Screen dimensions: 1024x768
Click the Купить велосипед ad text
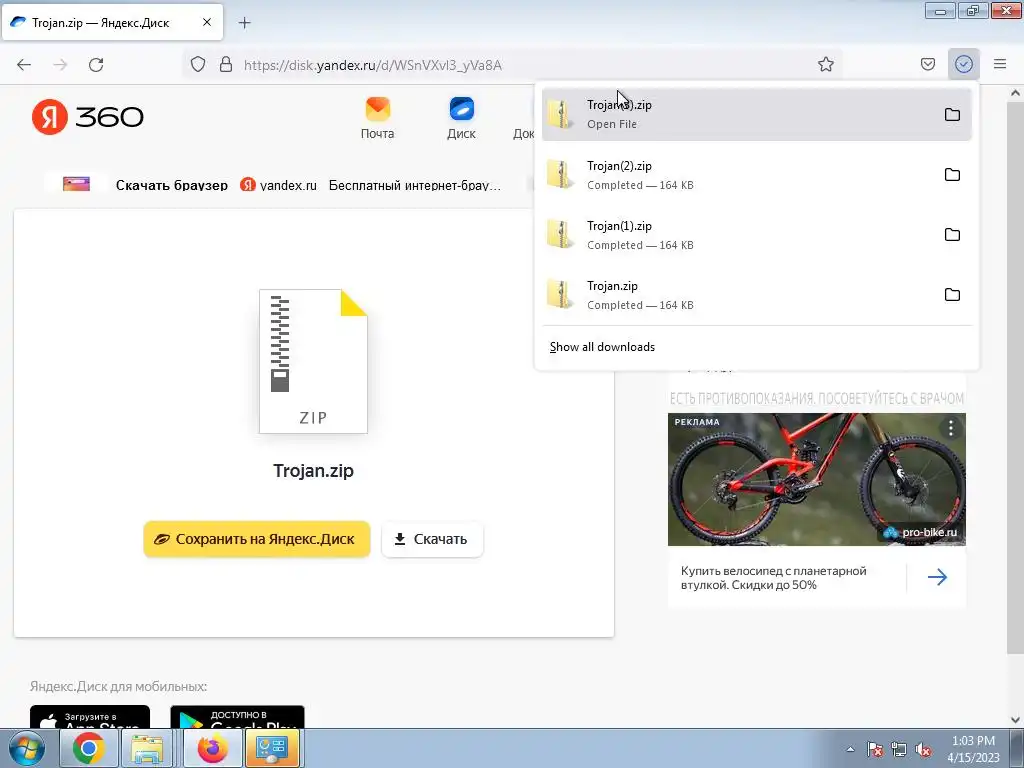[x=774, y=577]
